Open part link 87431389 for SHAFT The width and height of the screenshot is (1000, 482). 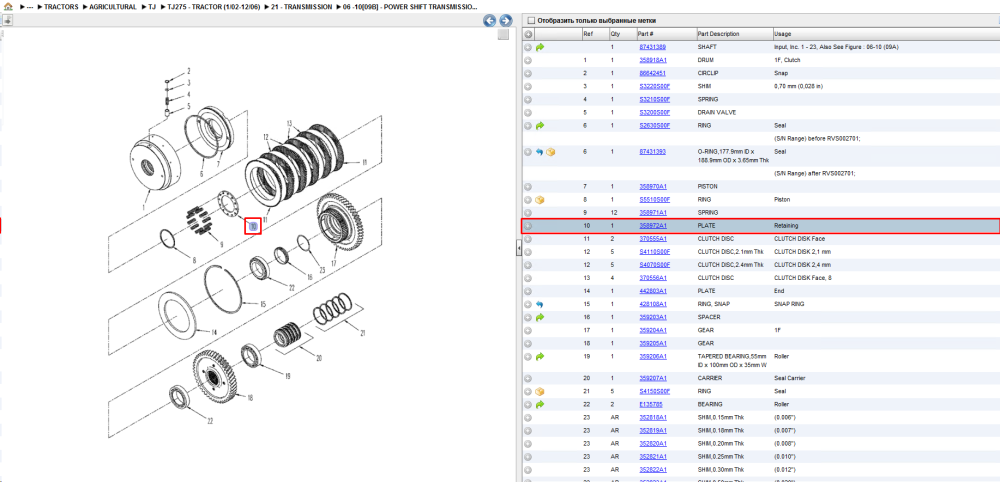pyautogui.click(x=652, y=47)
